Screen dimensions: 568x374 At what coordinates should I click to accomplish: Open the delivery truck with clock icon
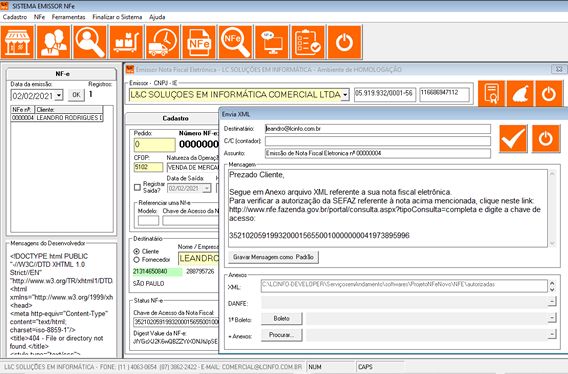point(163,42)
